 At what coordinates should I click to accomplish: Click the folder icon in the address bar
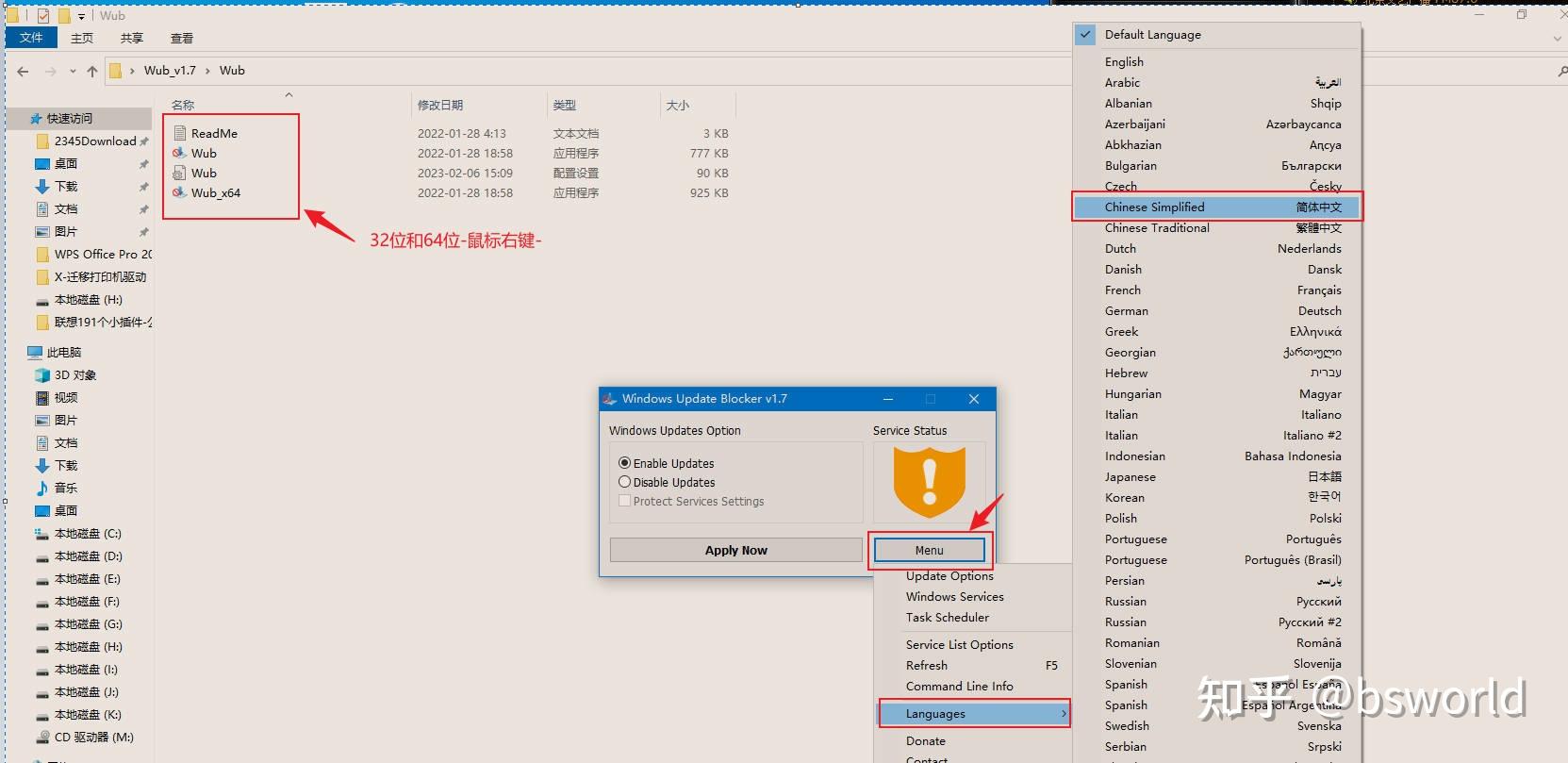point(116,71)
